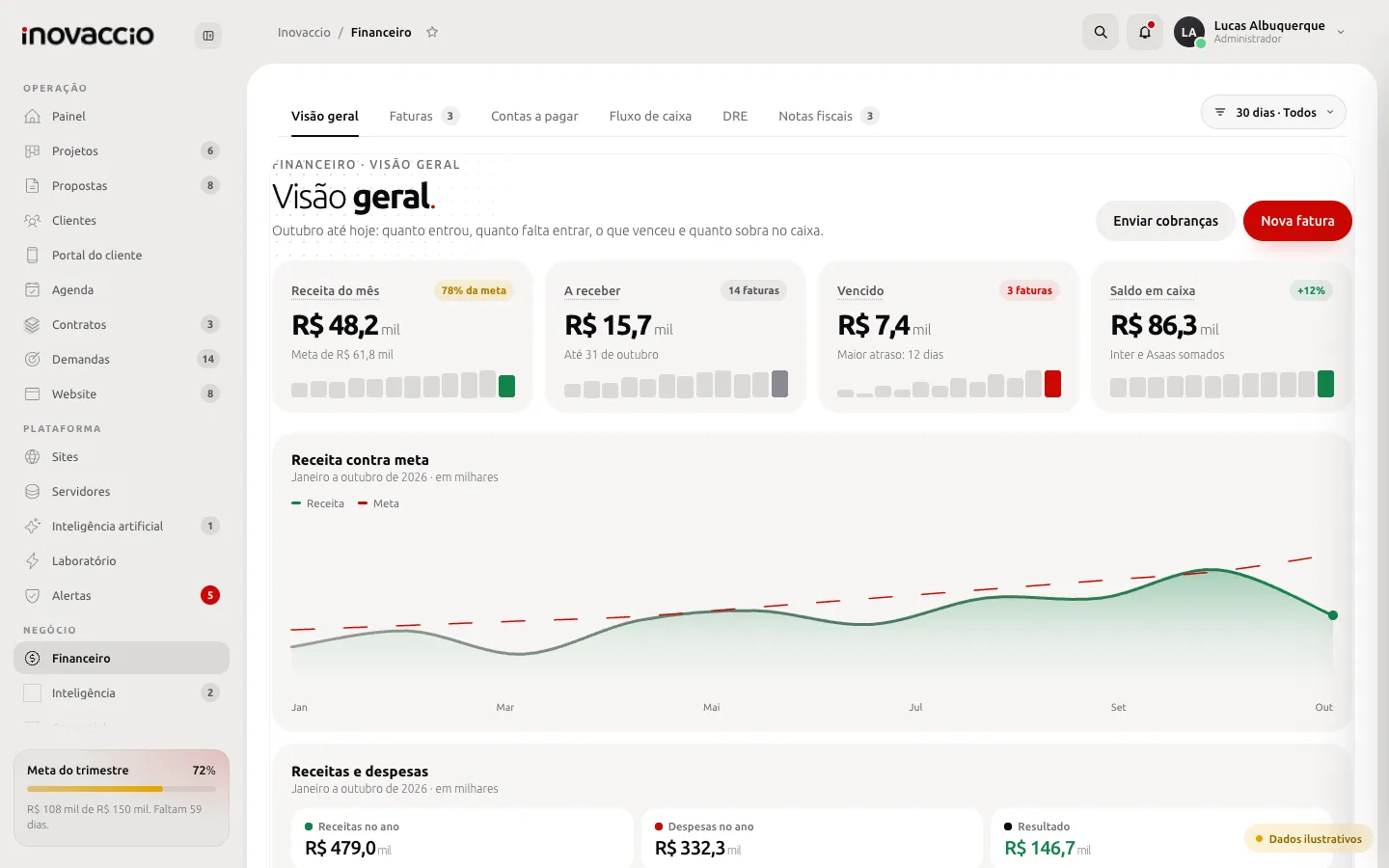
Task: Click the 78% da meta badge
Action: (x=474, y=290)
